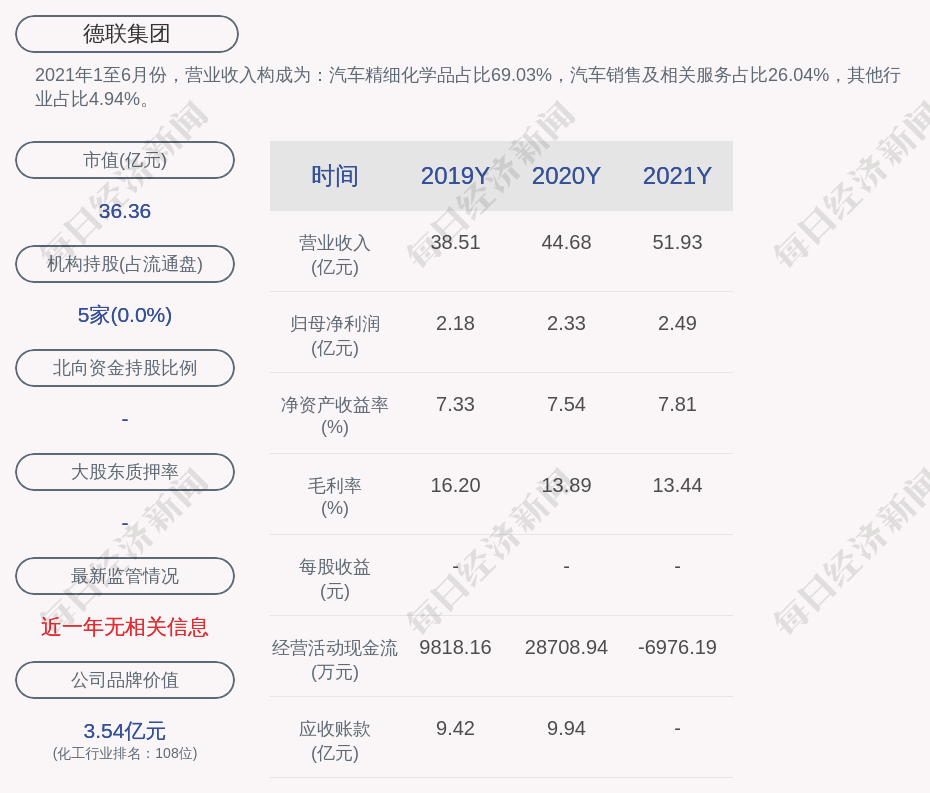The height and width of the screenshot is (793, 930).
Task: Select the market value 36.36
Action: click(x=125, y=211)
